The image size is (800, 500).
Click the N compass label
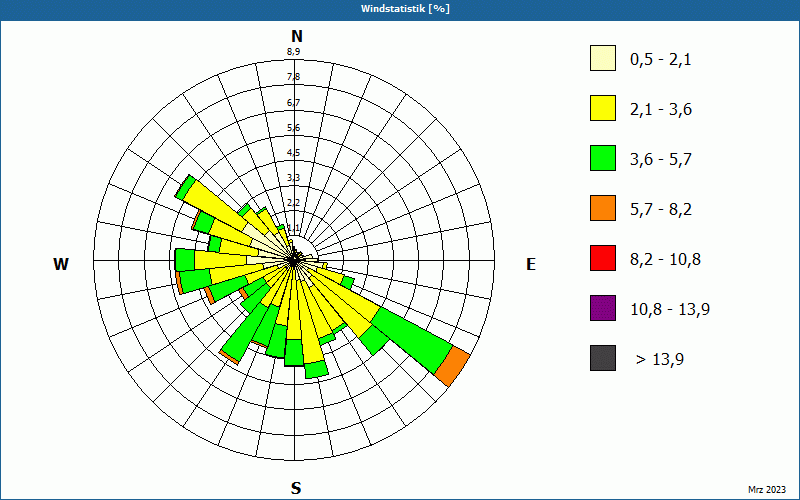coord(296,36)
